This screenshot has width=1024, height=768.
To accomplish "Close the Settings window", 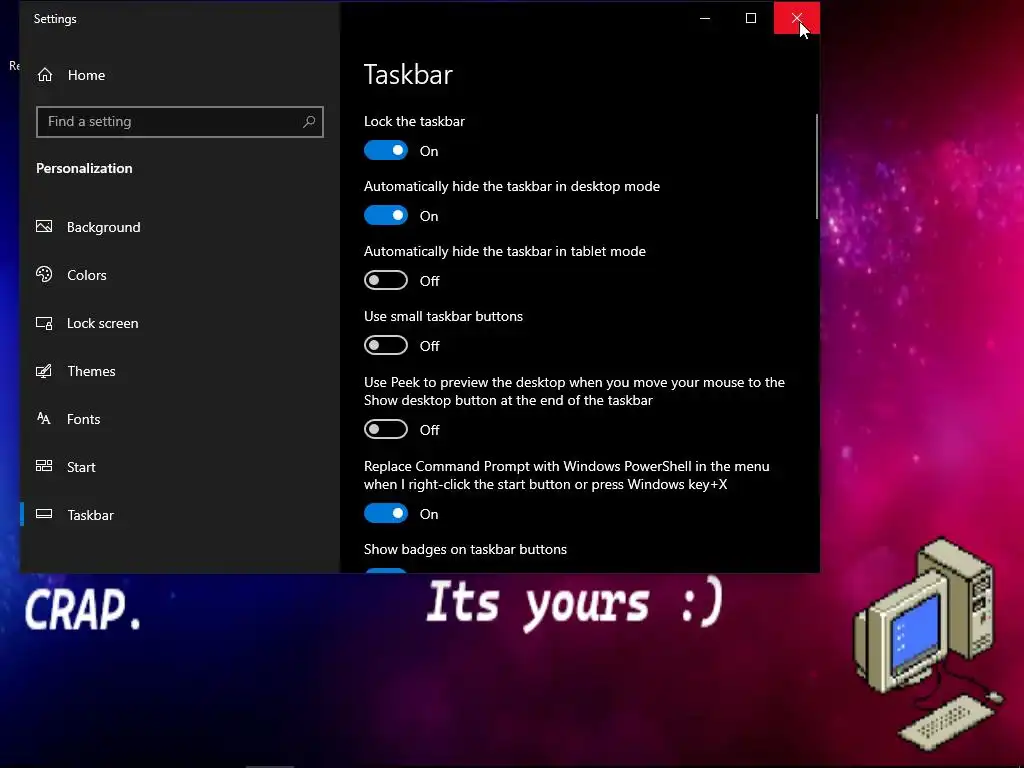I will pyautogui.click(x=797, y=18).
